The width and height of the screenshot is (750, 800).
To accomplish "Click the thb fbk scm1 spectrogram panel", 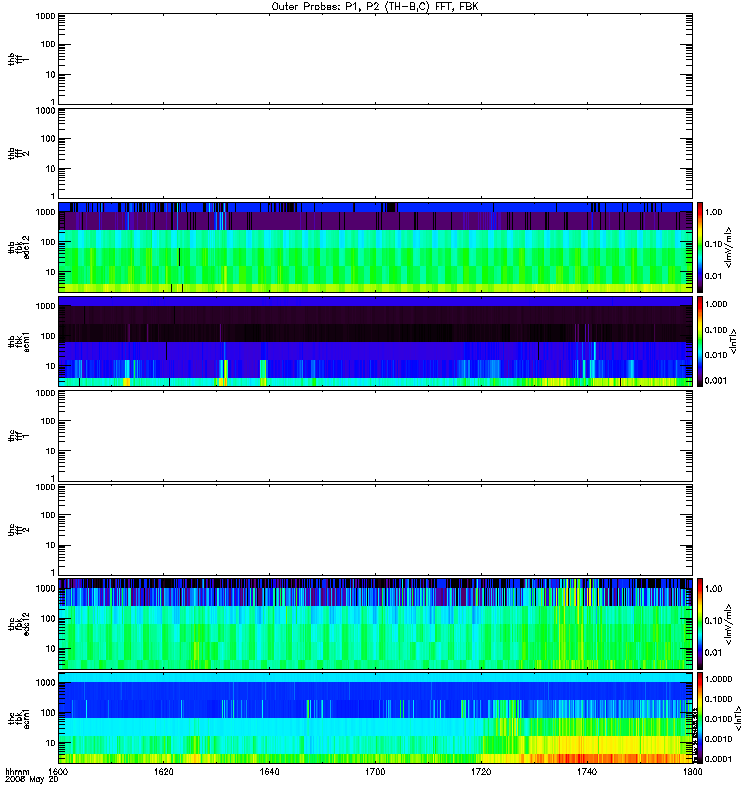I will (x=375, y=341).
